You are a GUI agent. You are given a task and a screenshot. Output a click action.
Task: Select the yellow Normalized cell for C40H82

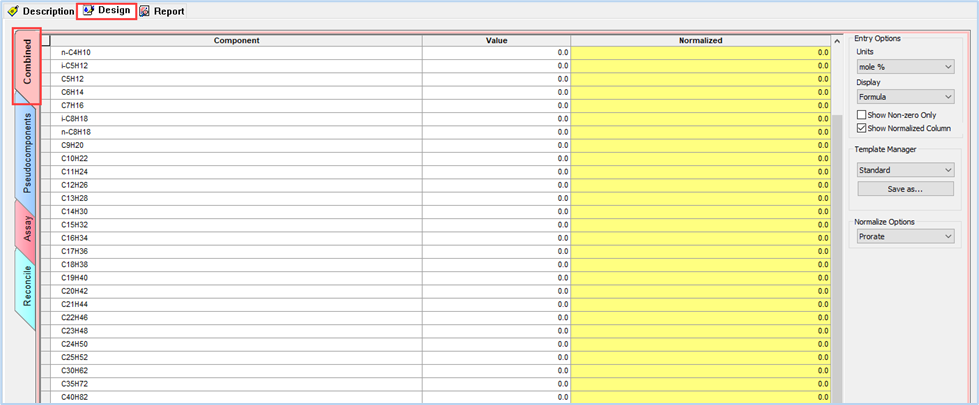click(x=700, y=396)
